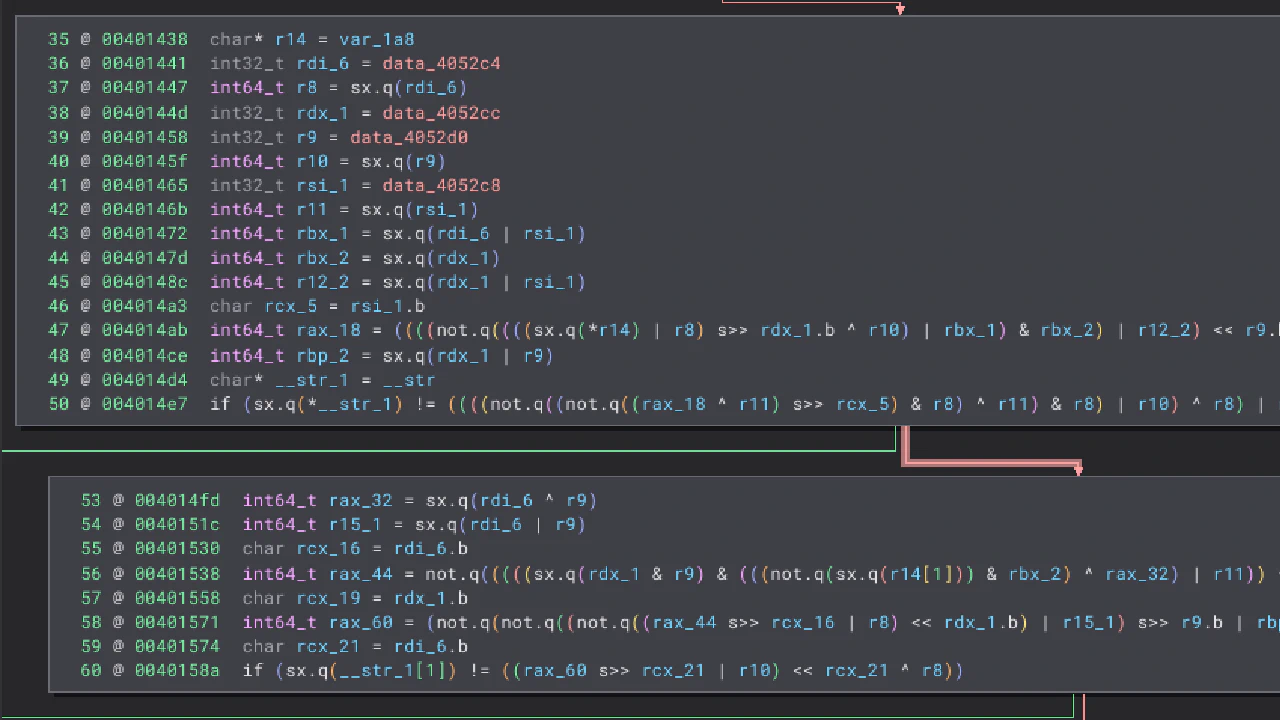Click rcx_16 declaration on line 55
This screenshot has width=1280, height=720.
click(x=323, y=548)
